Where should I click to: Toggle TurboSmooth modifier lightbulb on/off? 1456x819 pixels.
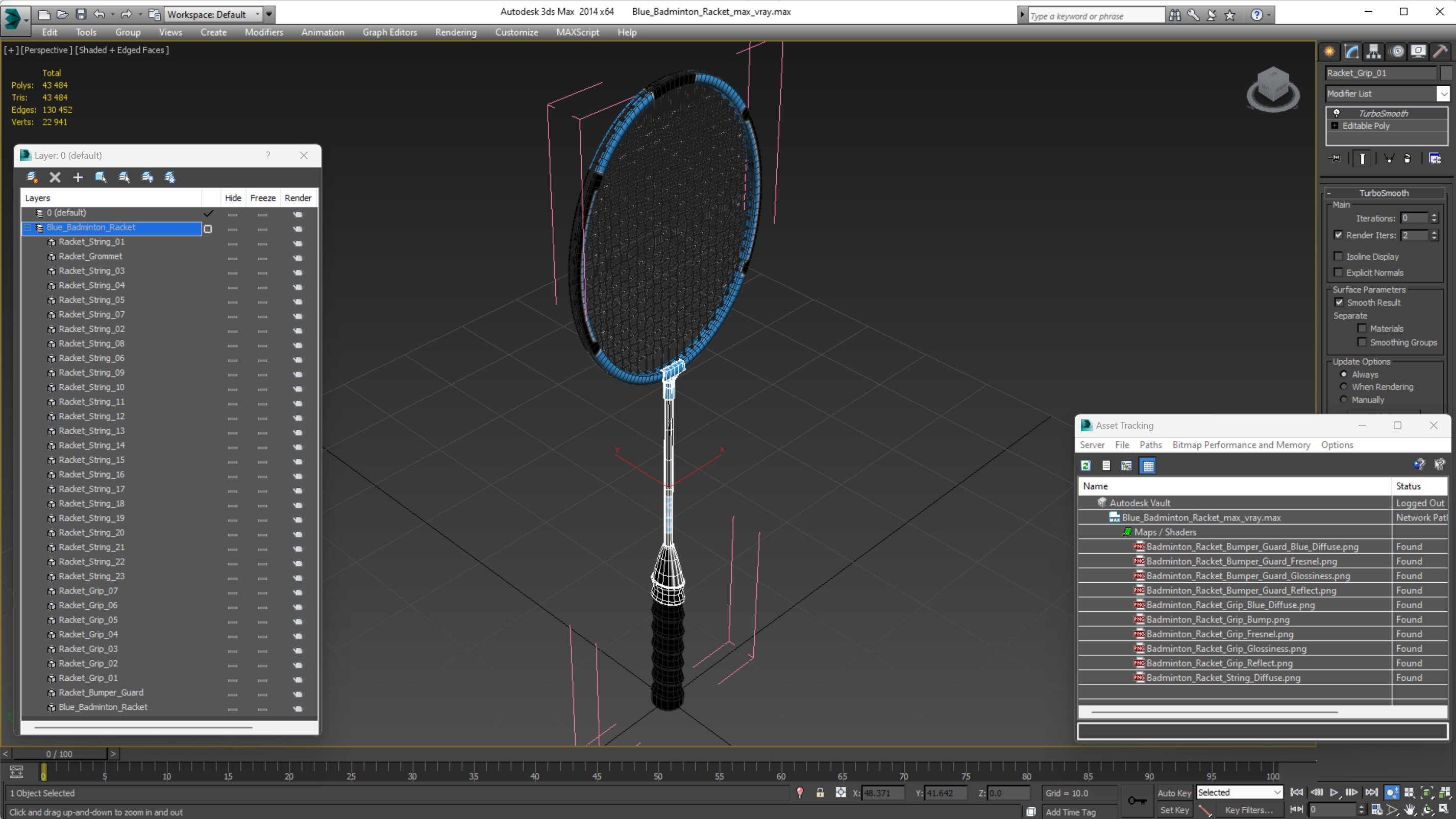pos(1337,113)
